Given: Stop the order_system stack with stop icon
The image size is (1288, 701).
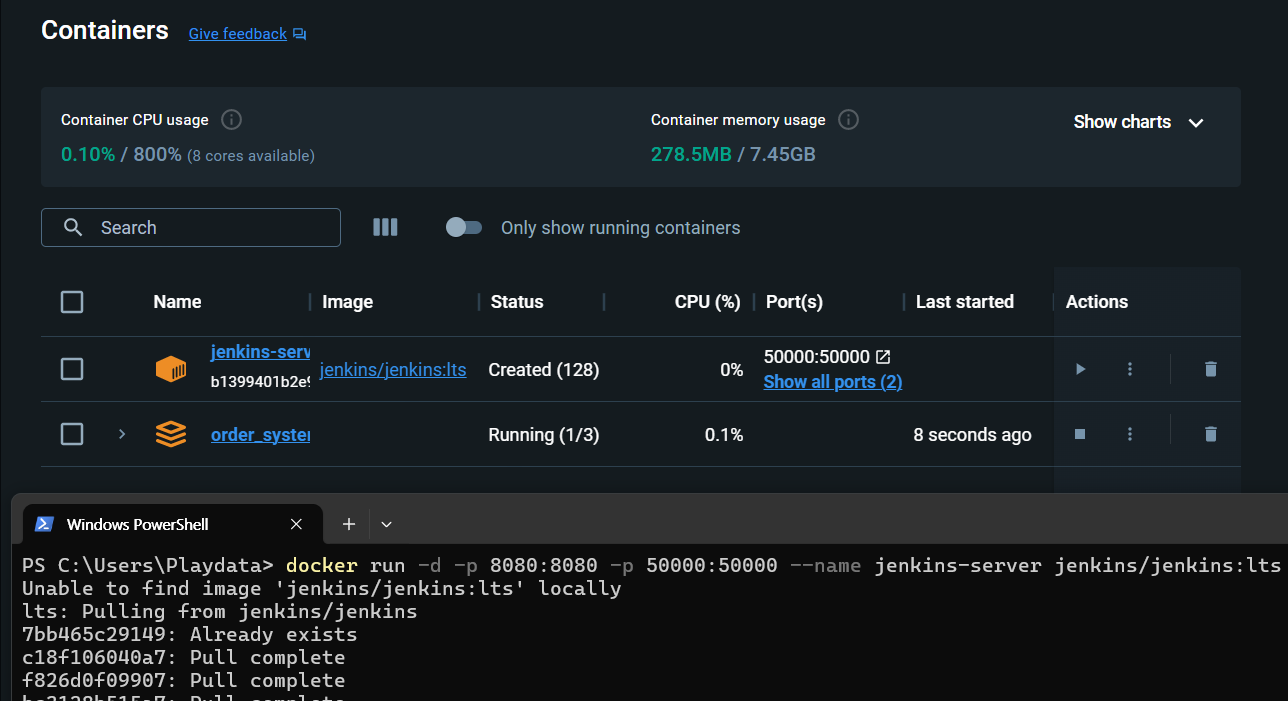Looking at the screenshot, I should tap(1080, 434).
